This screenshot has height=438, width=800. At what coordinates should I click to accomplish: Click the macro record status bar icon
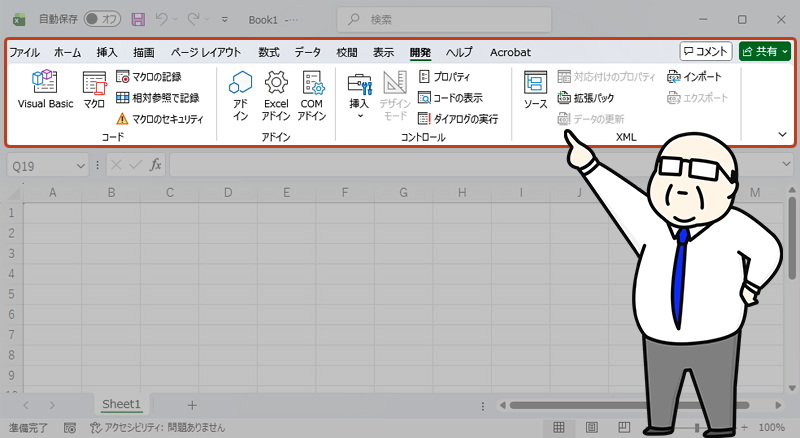pos(70,427)
